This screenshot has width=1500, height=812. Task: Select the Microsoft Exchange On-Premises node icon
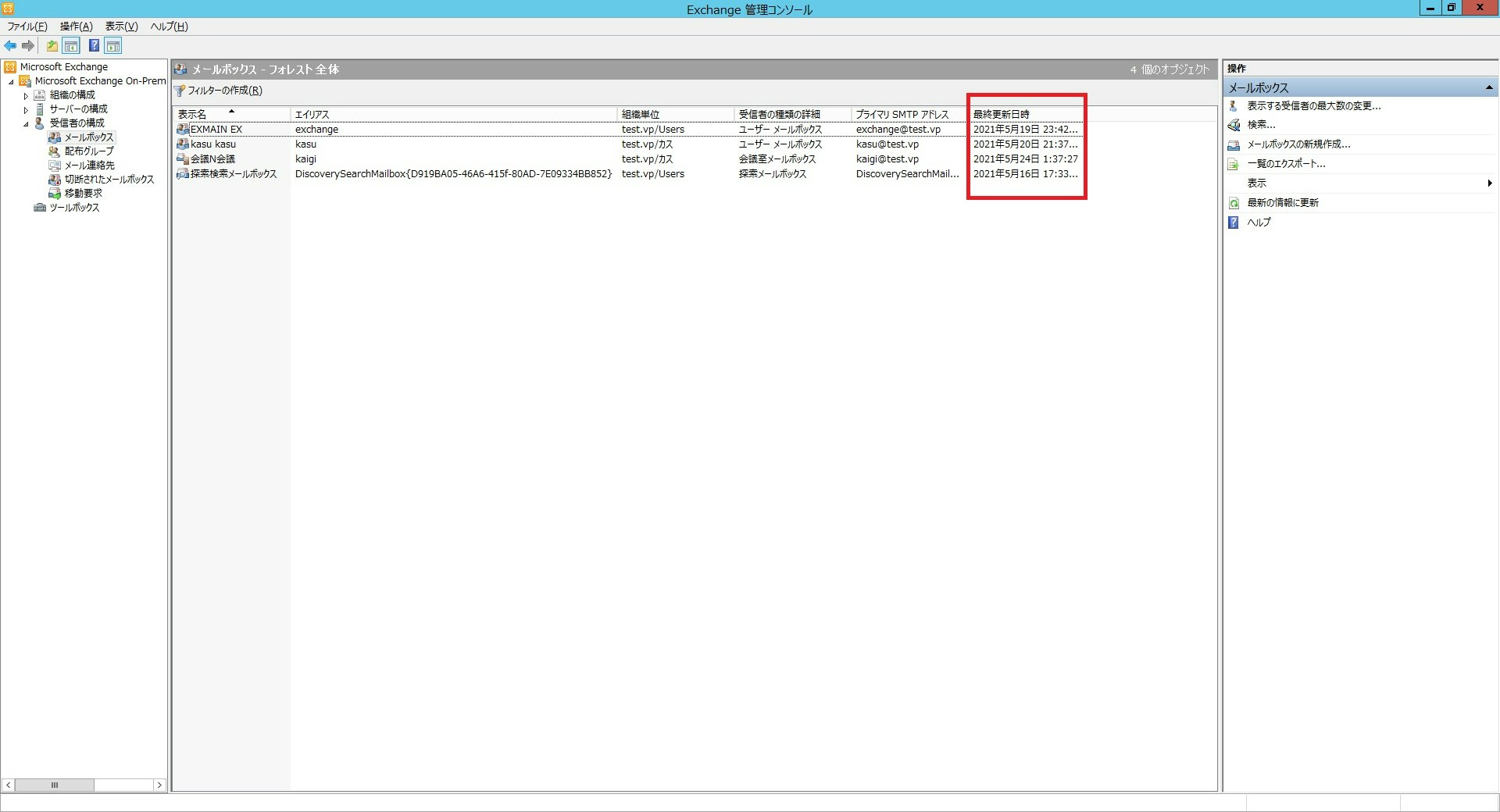[25, 81]
